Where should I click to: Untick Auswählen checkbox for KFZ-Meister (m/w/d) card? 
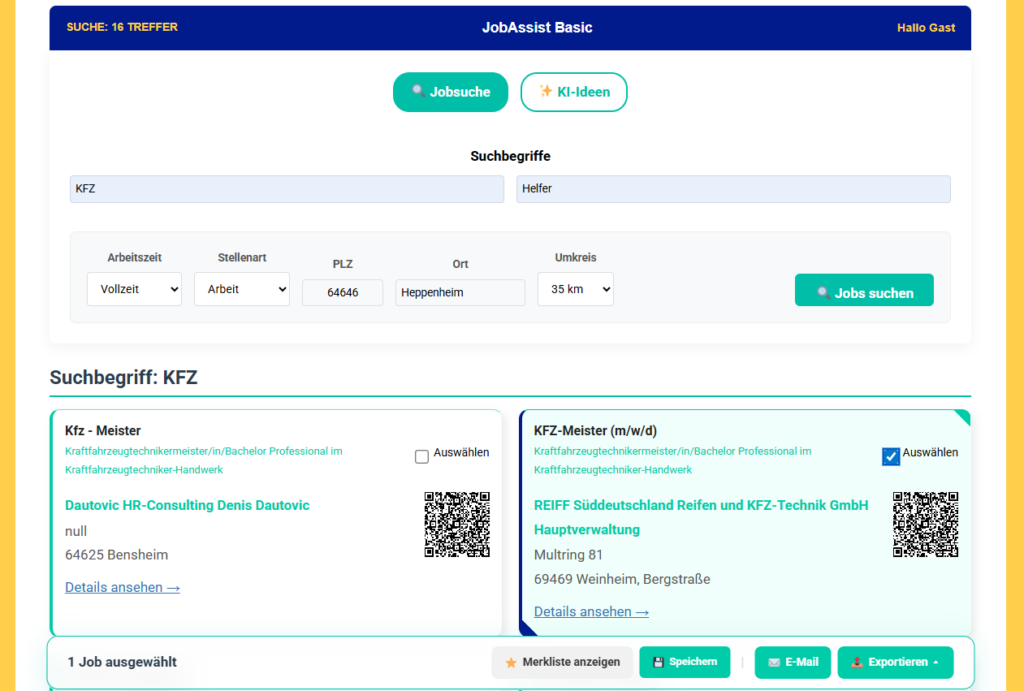891,456
